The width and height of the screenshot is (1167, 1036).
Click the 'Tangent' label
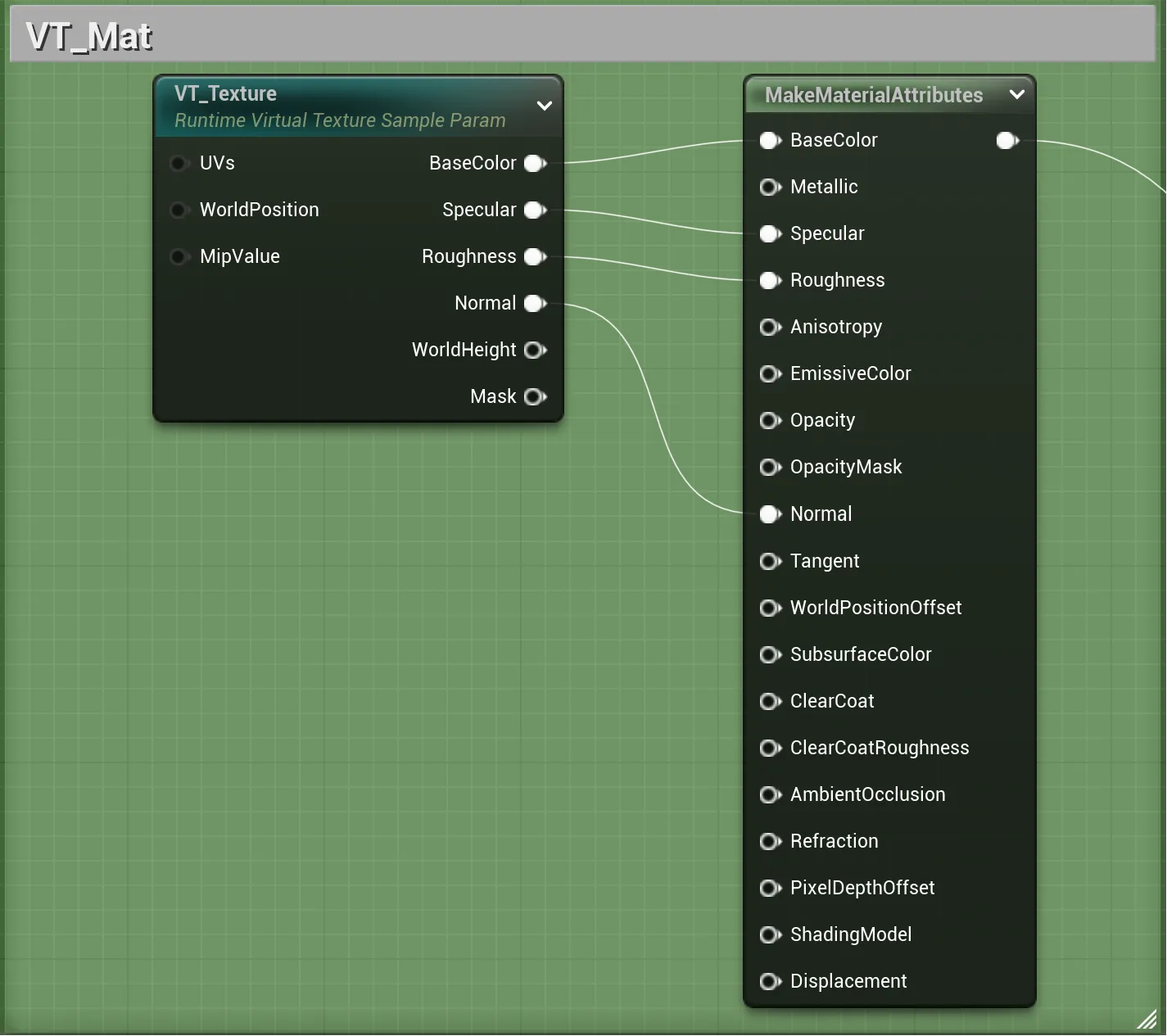825,560
